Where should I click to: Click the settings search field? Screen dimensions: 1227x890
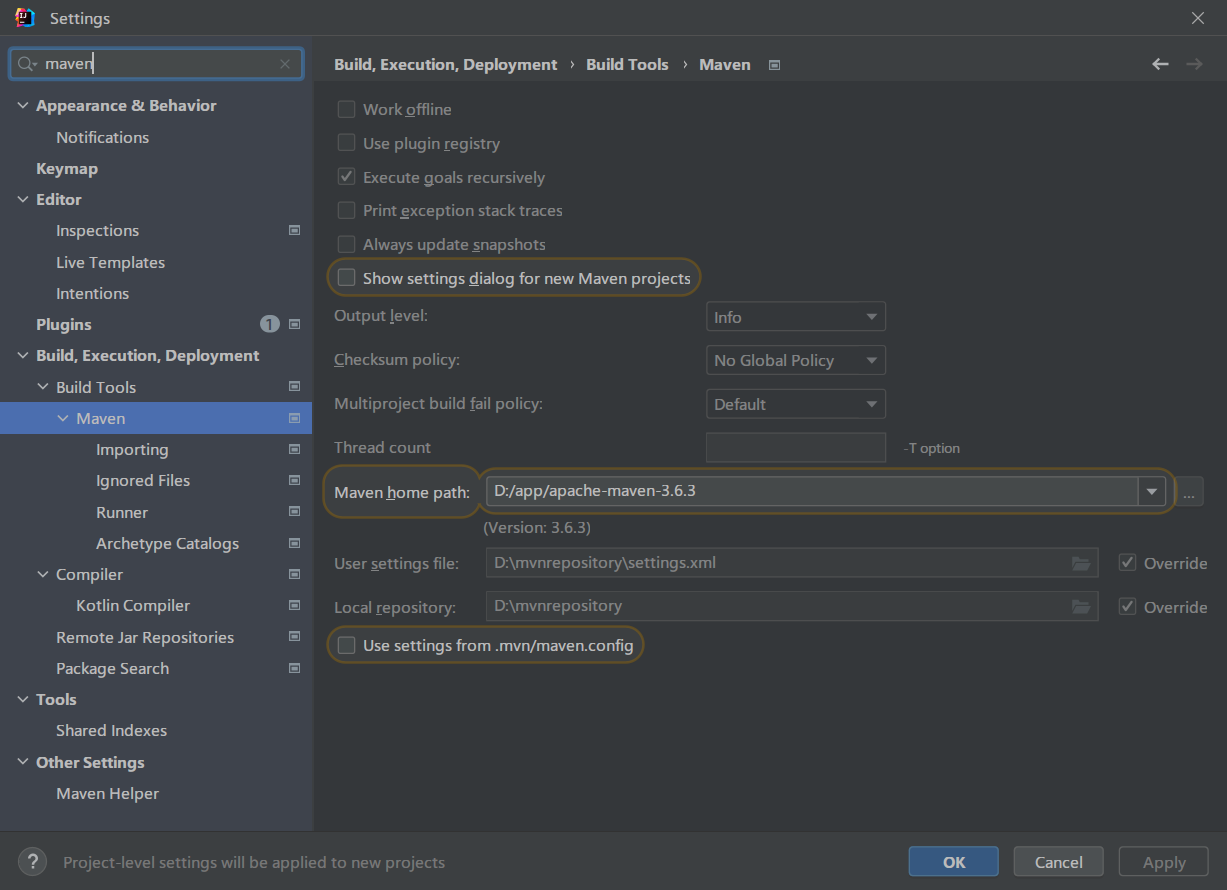click(156, 64)
